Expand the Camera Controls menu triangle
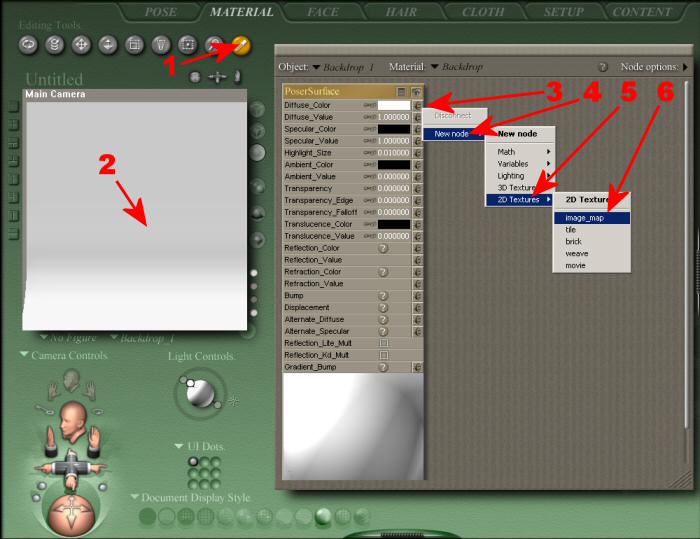This screenshot has width=700, height=539. pos(24,355)
